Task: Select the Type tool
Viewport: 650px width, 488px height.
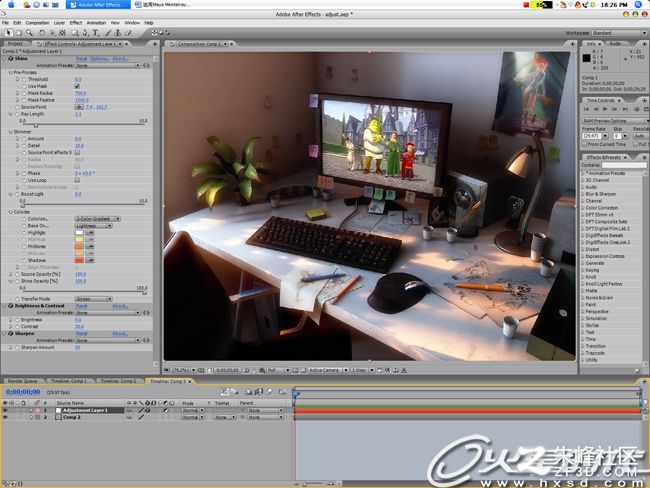Action: (x=95, y=33)
